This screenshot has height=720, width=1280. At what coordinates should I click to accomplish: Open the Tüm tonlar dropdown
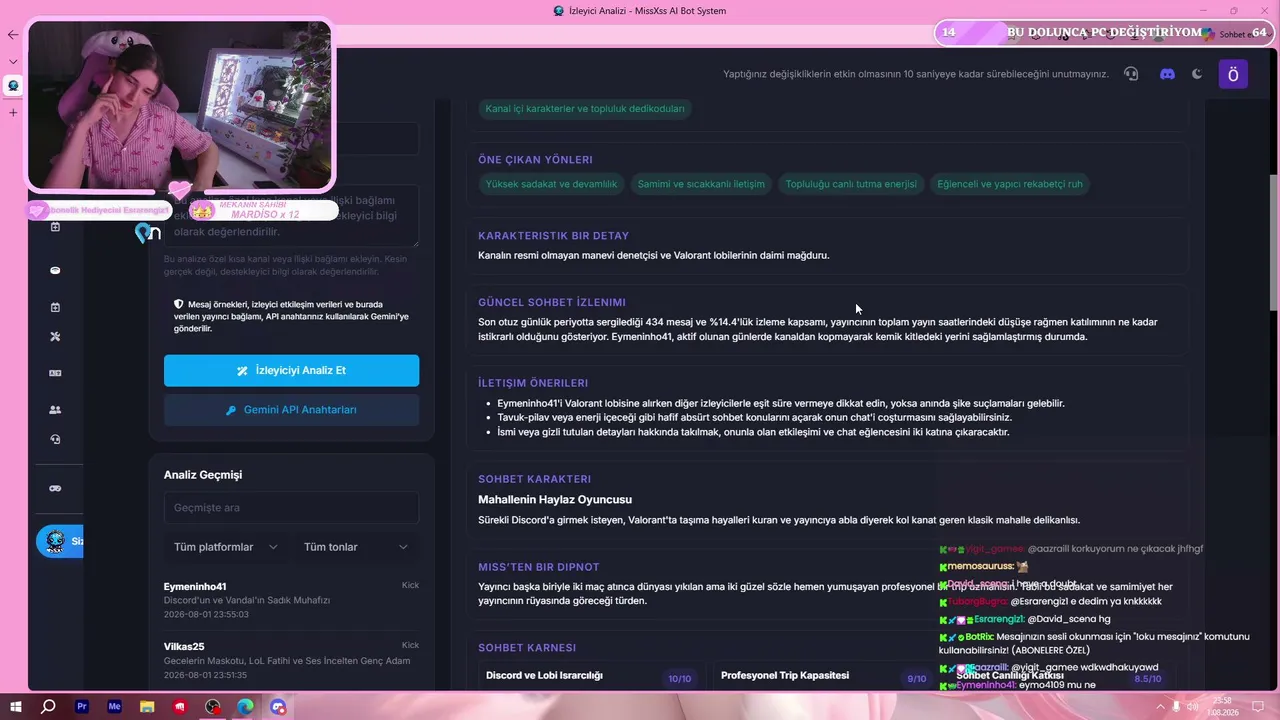pos(355,547)
